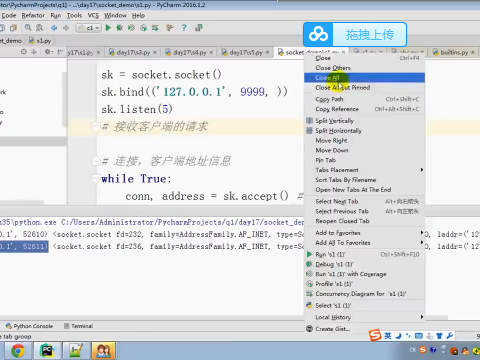This screenshot has width=480, height=360.
Task: Expand Add to Favorites submenu arrow
Action: 422,233
